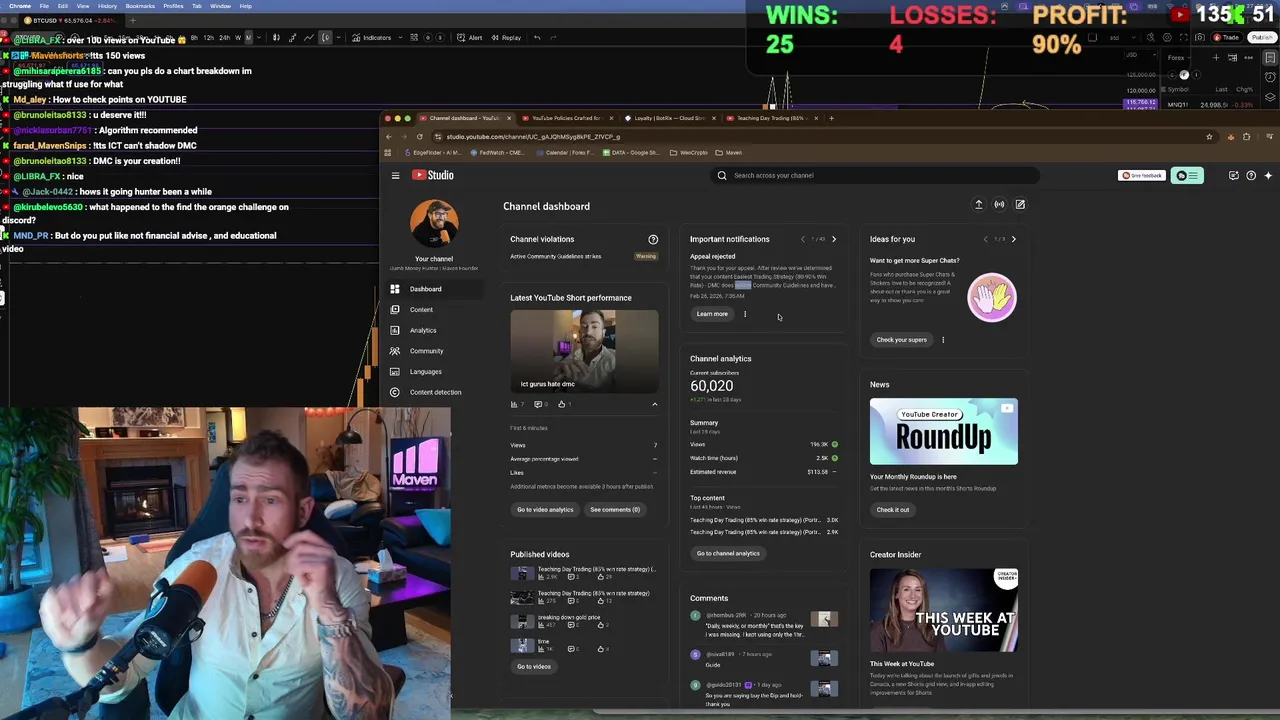Click the upload videos icon on dashboard

click(x=979, y=204)
